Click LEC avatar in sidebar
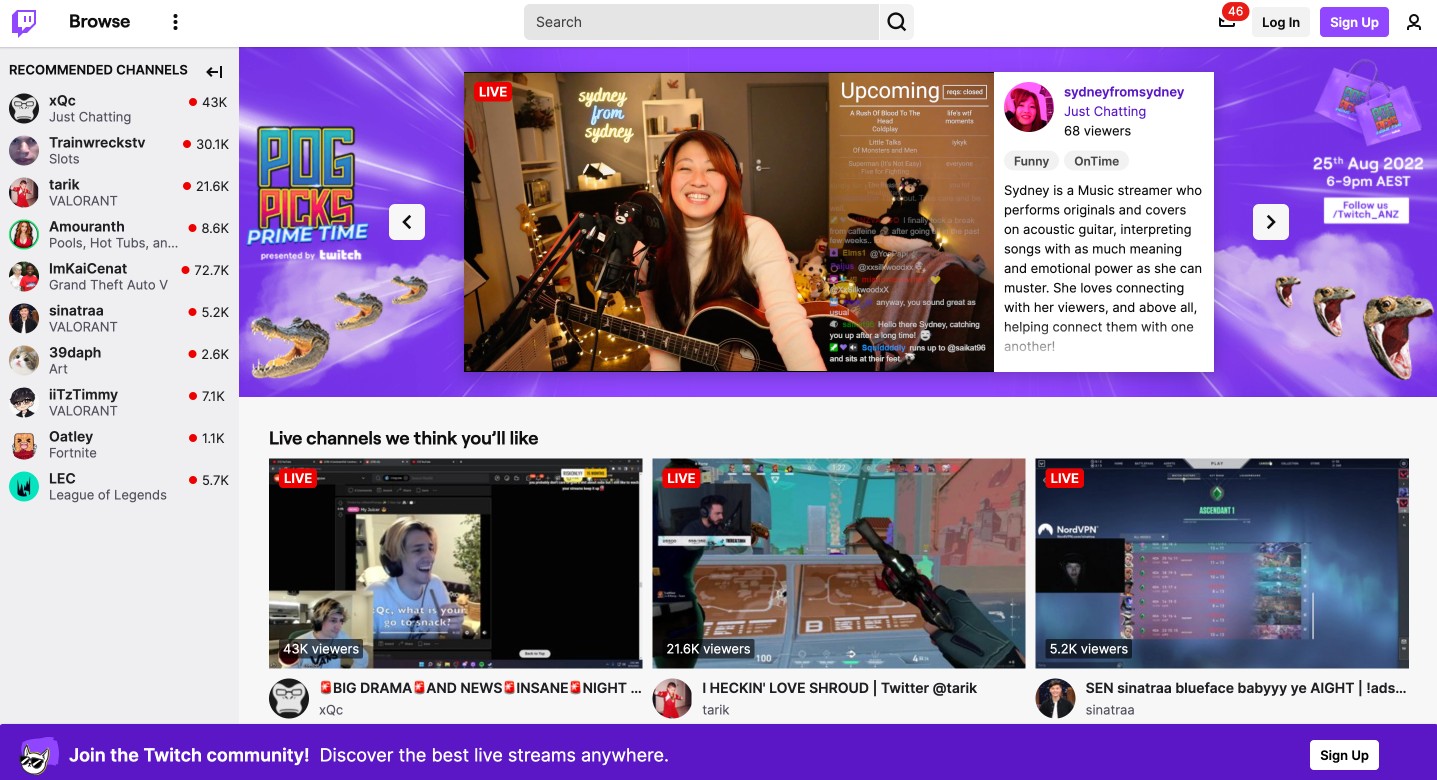The image size is (1437, 780). [x=24, y=486]
